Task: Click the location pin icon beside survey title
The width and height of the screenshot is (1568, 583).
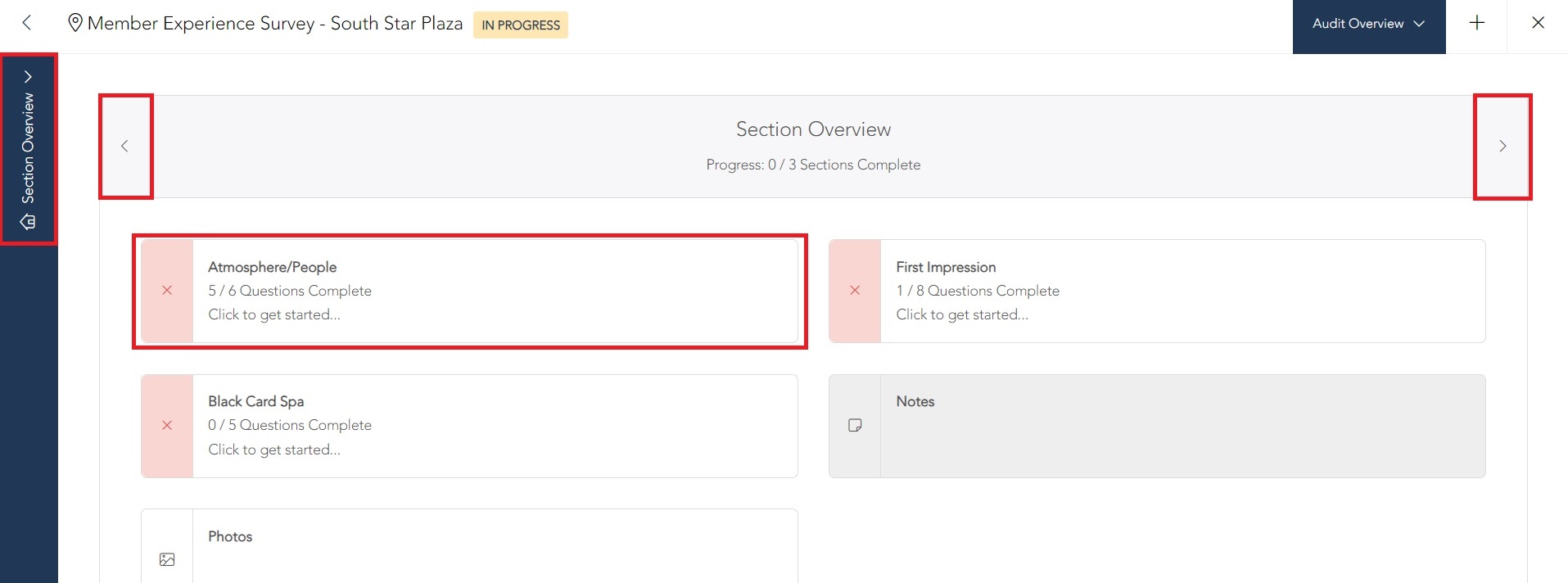Action: click(x=75, y=23)
